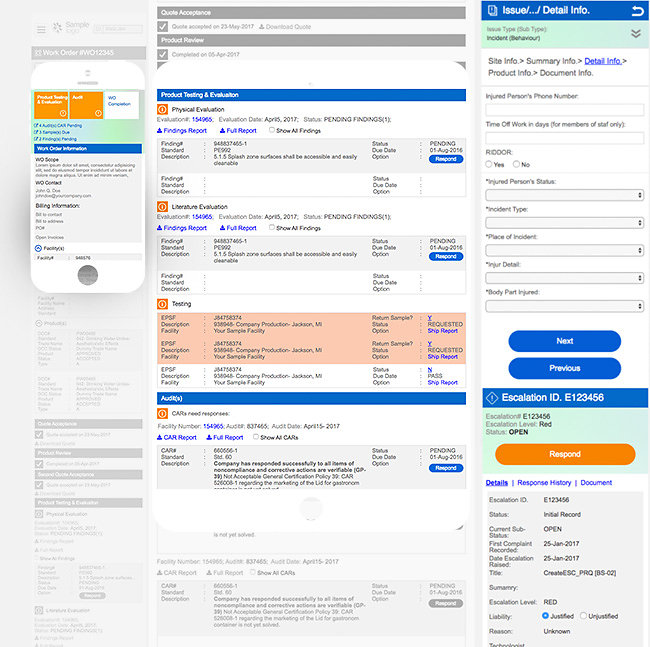Open hamburger menu in left mobile header

tap(41, 29)
